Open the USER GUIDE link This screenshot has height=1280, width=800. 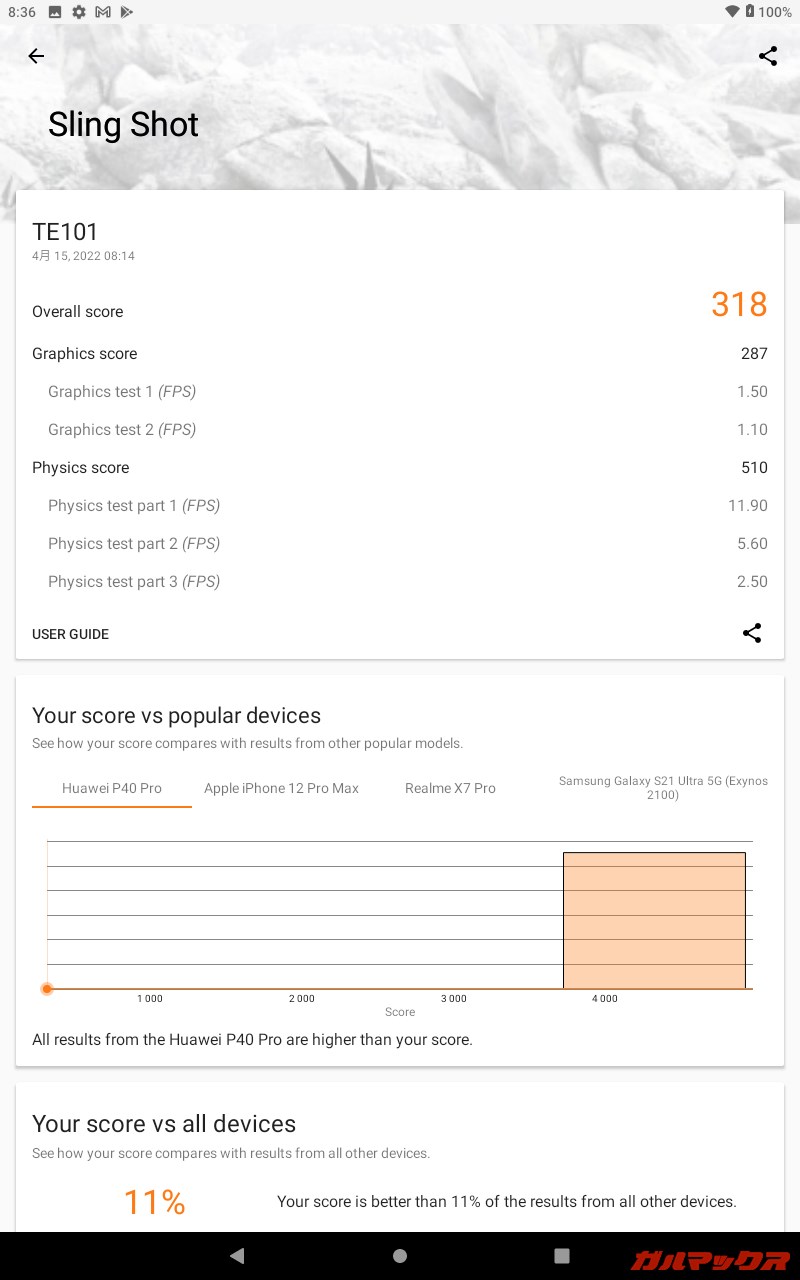[70, 634]
